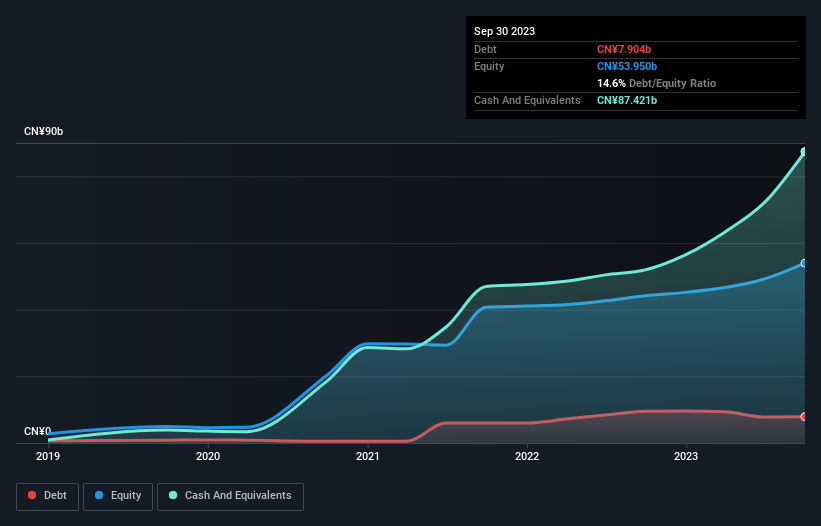
Task: Click the red Debt endpoint marker
Action: [804, 417]
